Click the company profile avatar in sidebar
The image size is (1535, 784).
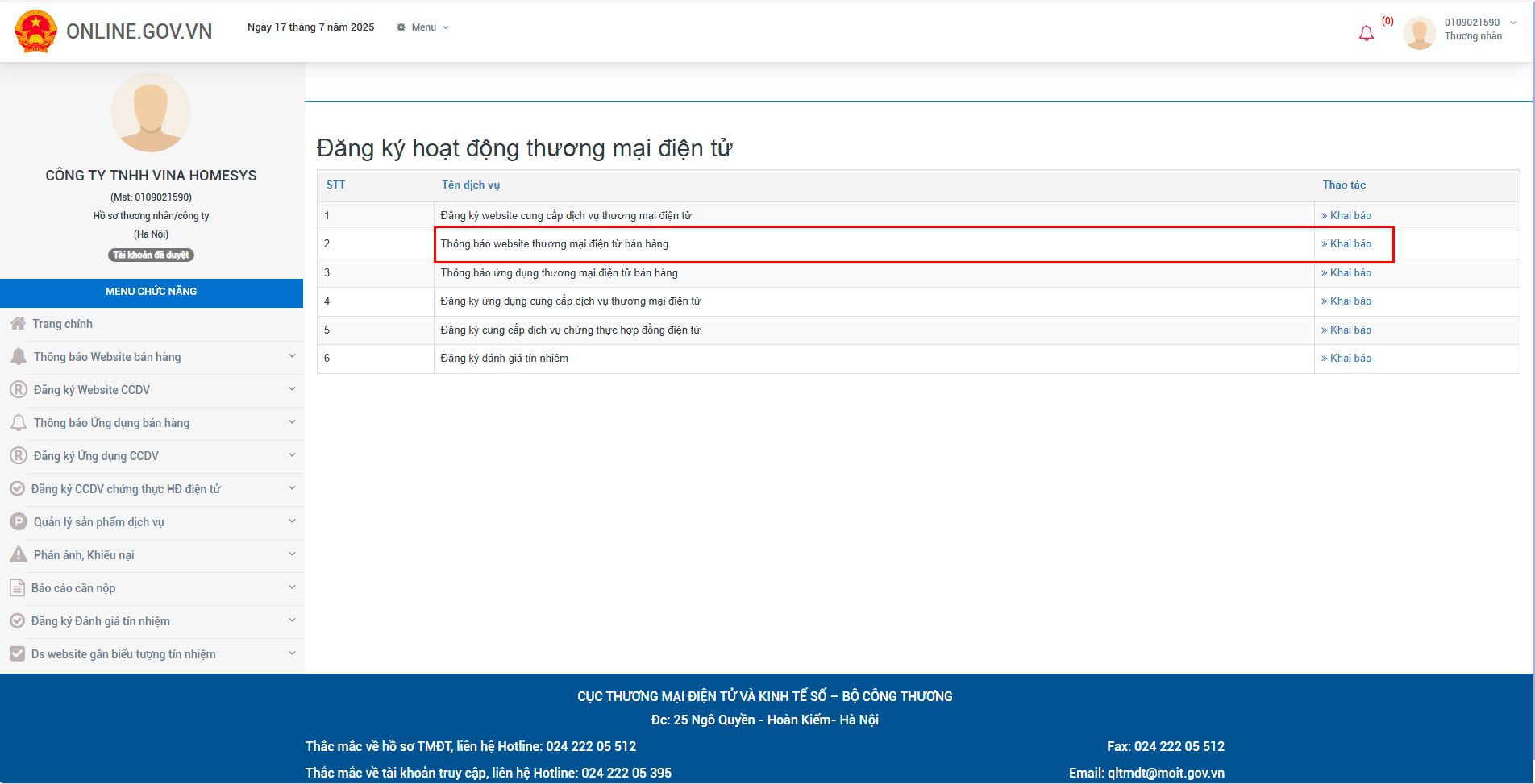tap(151, 113)
